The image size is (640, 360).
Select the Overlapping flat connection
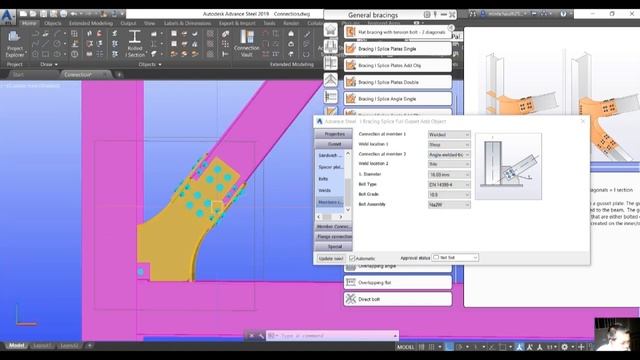coord(398,282)
